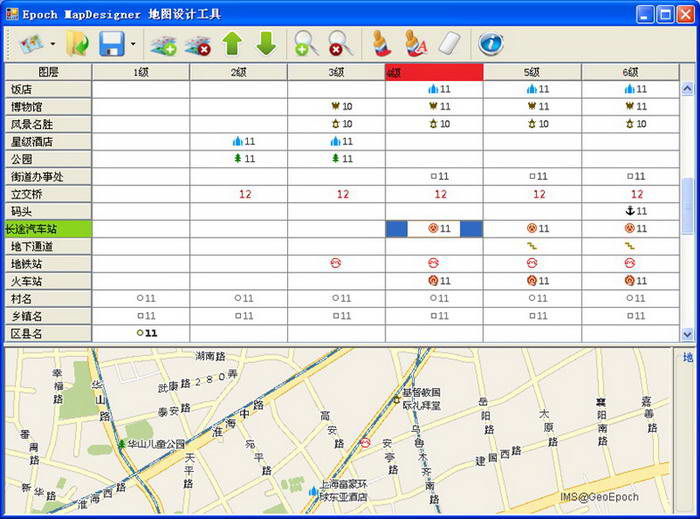
Task: Select the 地铁站 layer row header
Action: tap(48, 264)
